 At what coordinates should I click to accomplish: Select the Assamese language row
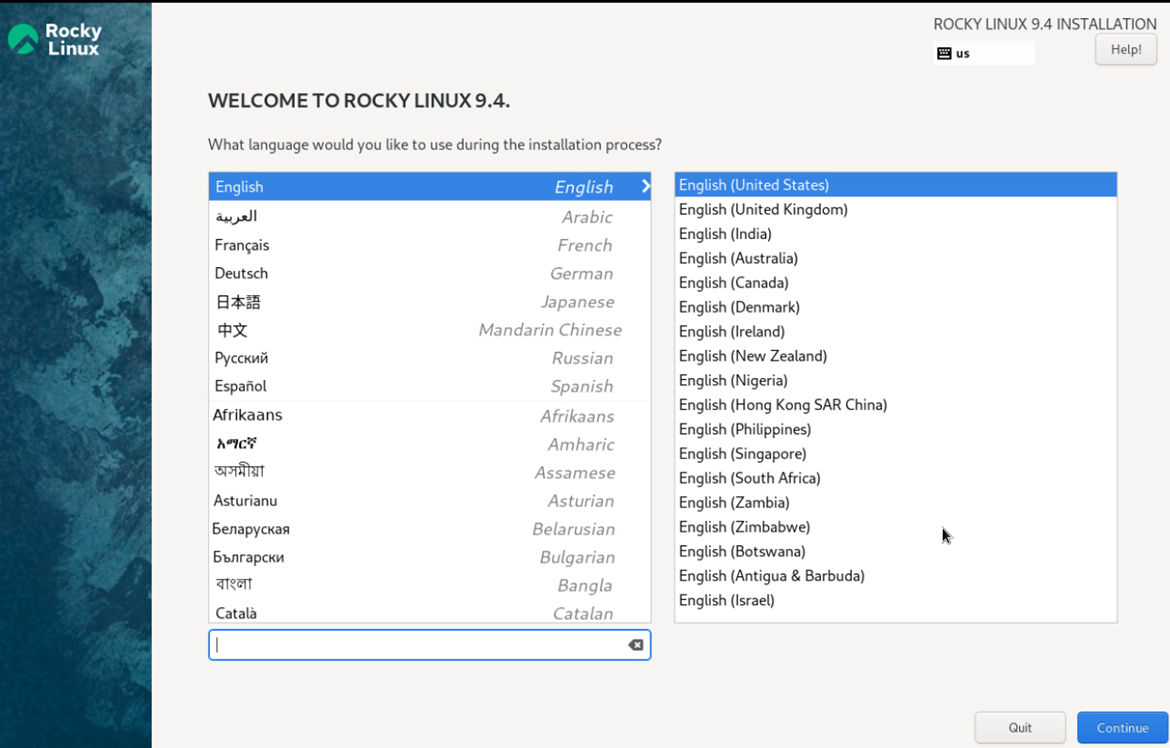[x=430, y=473]
